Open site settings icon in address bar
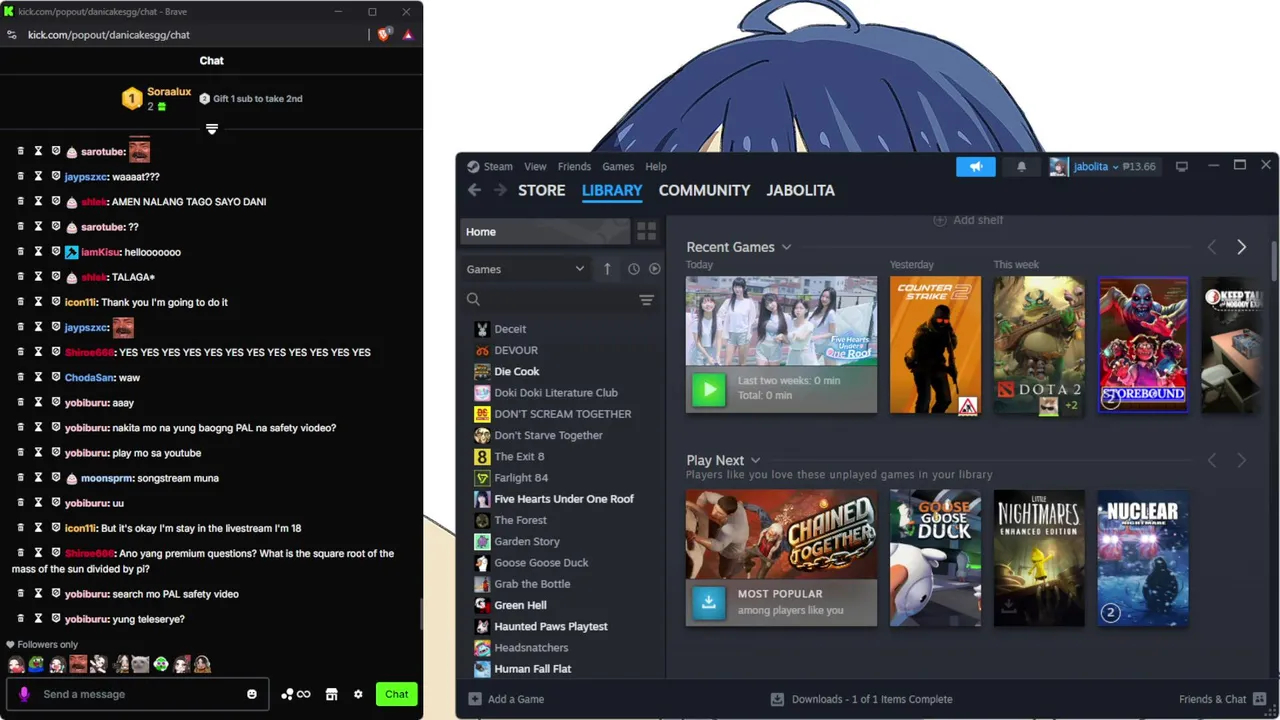The width and height of the screenshot is (1280, 720). pyautogui.click(x=12, y=35)
